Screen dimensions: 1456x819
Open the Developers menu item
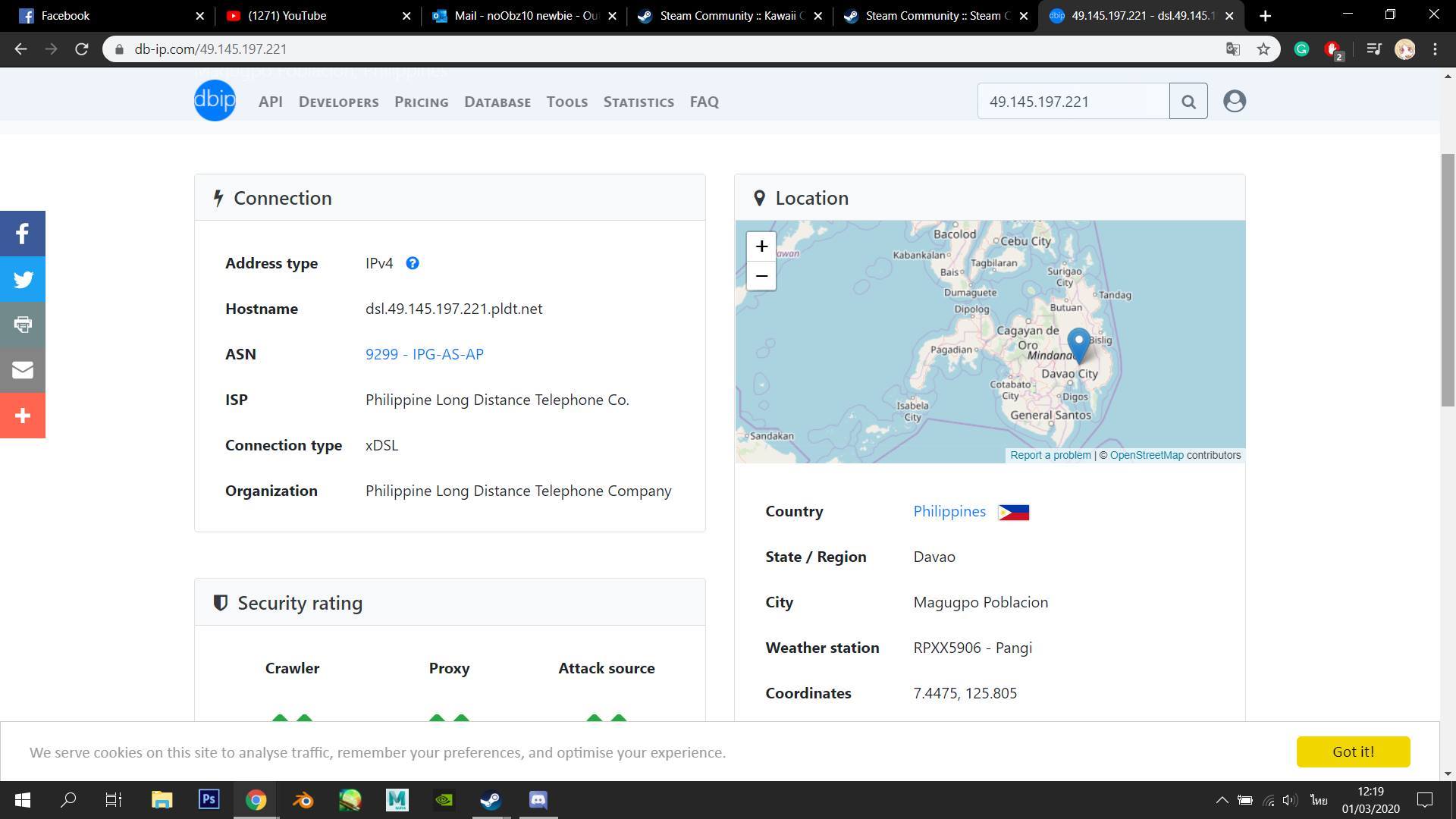pos(338,101)
